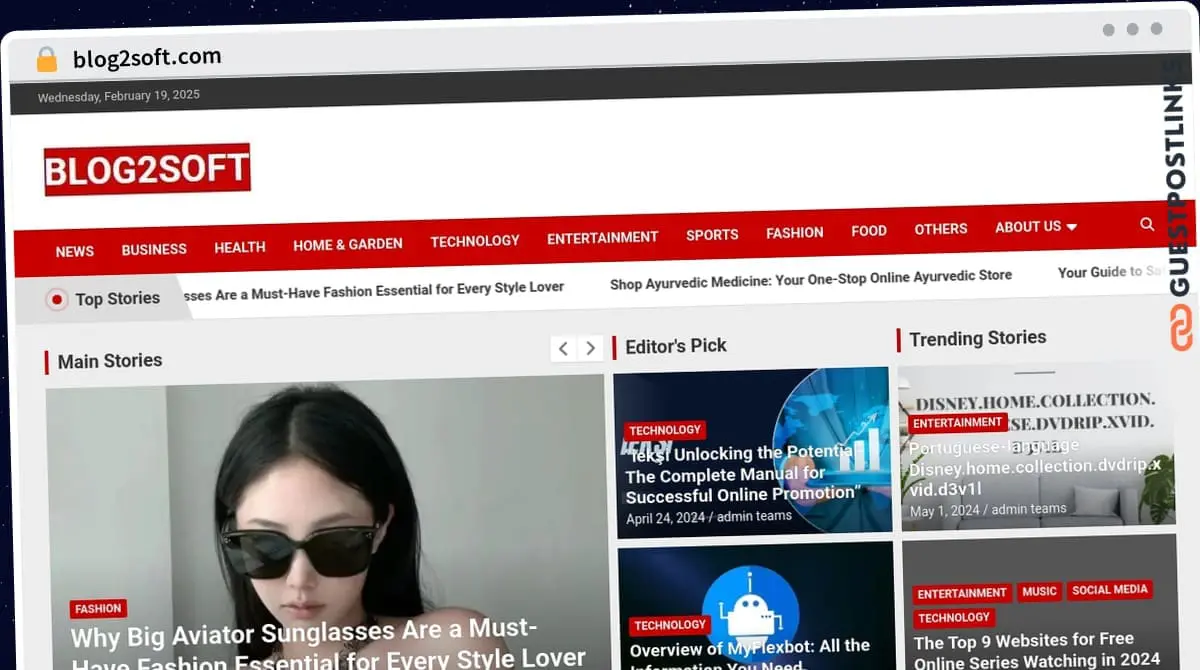Click the Fashion tag on main story
1200x670 pixels.
[98, 608]
